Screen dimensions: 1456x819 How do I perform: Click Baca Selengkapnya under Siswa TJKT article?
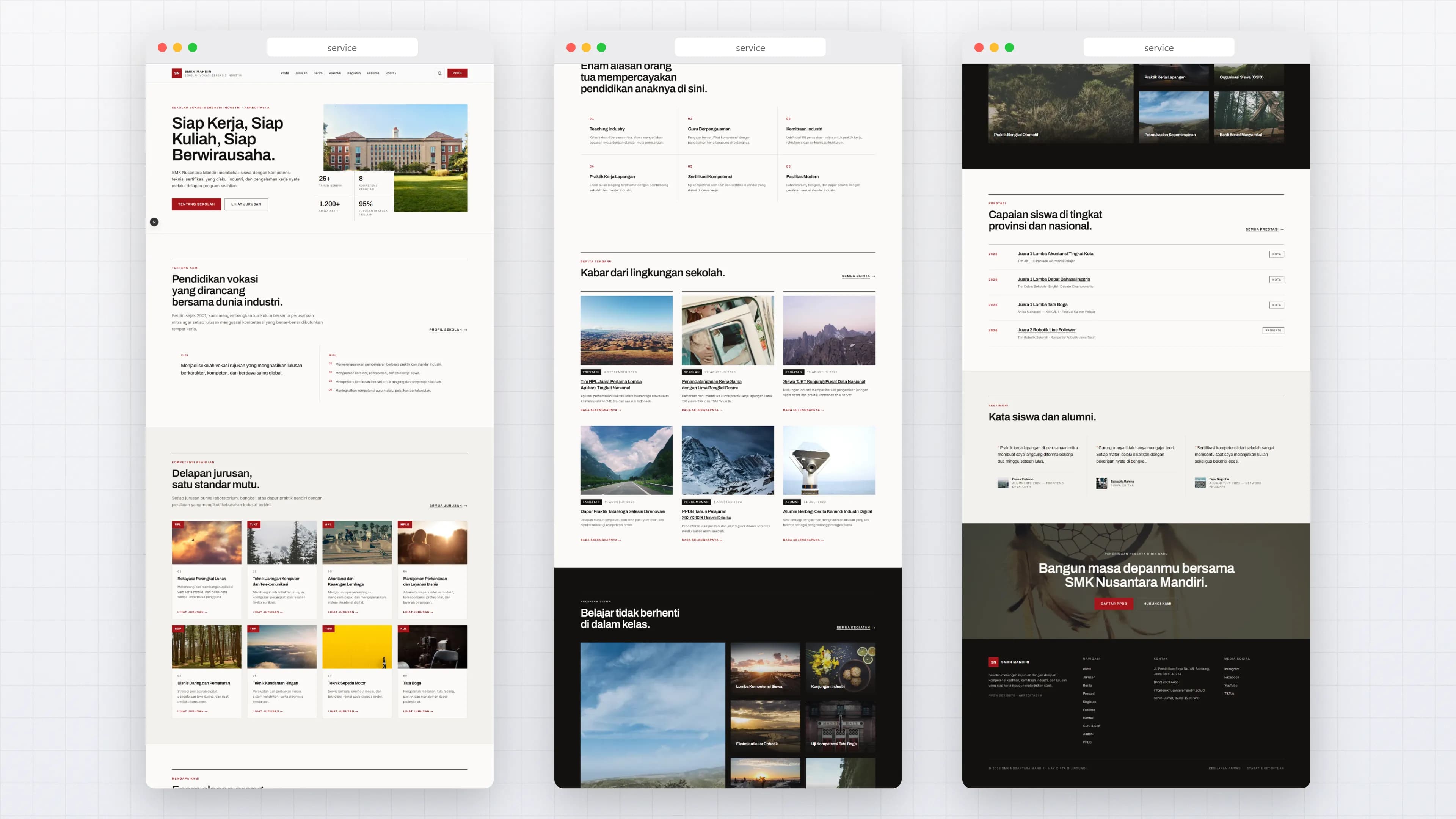tap(803, 410)
